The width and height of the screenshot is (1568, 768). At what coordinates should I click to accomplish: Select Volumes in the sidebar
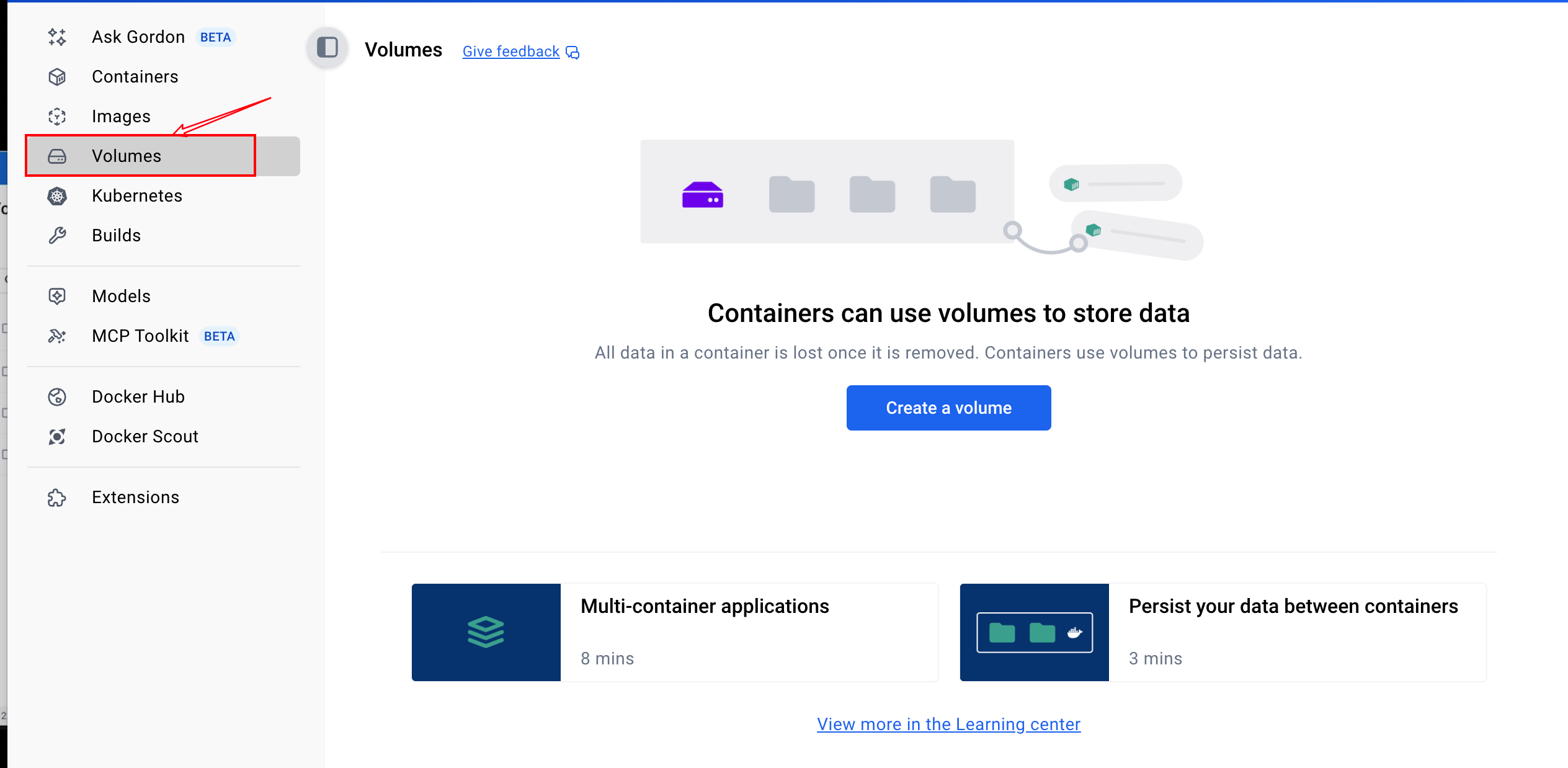(127, 156)
